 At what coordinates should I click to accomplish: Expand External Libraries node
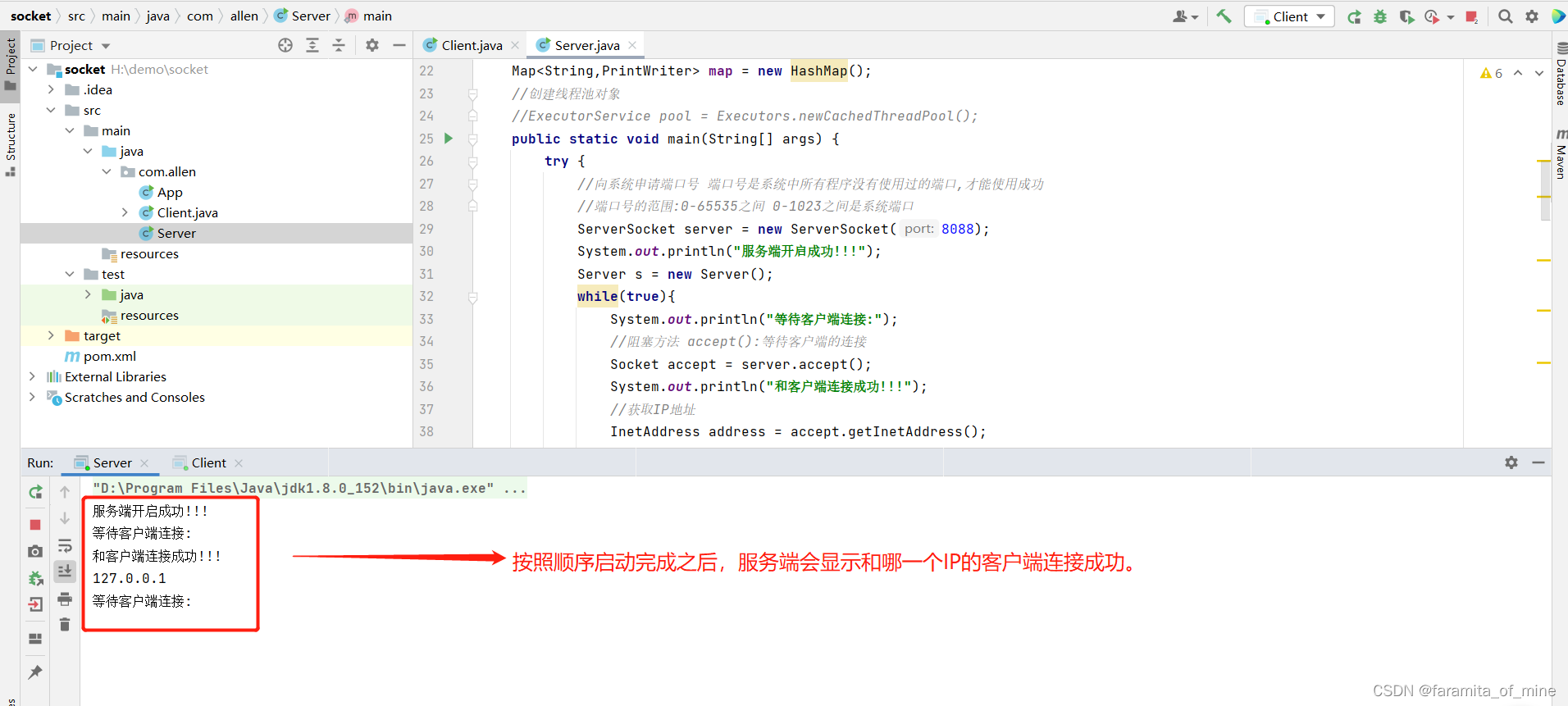point(33,377)
